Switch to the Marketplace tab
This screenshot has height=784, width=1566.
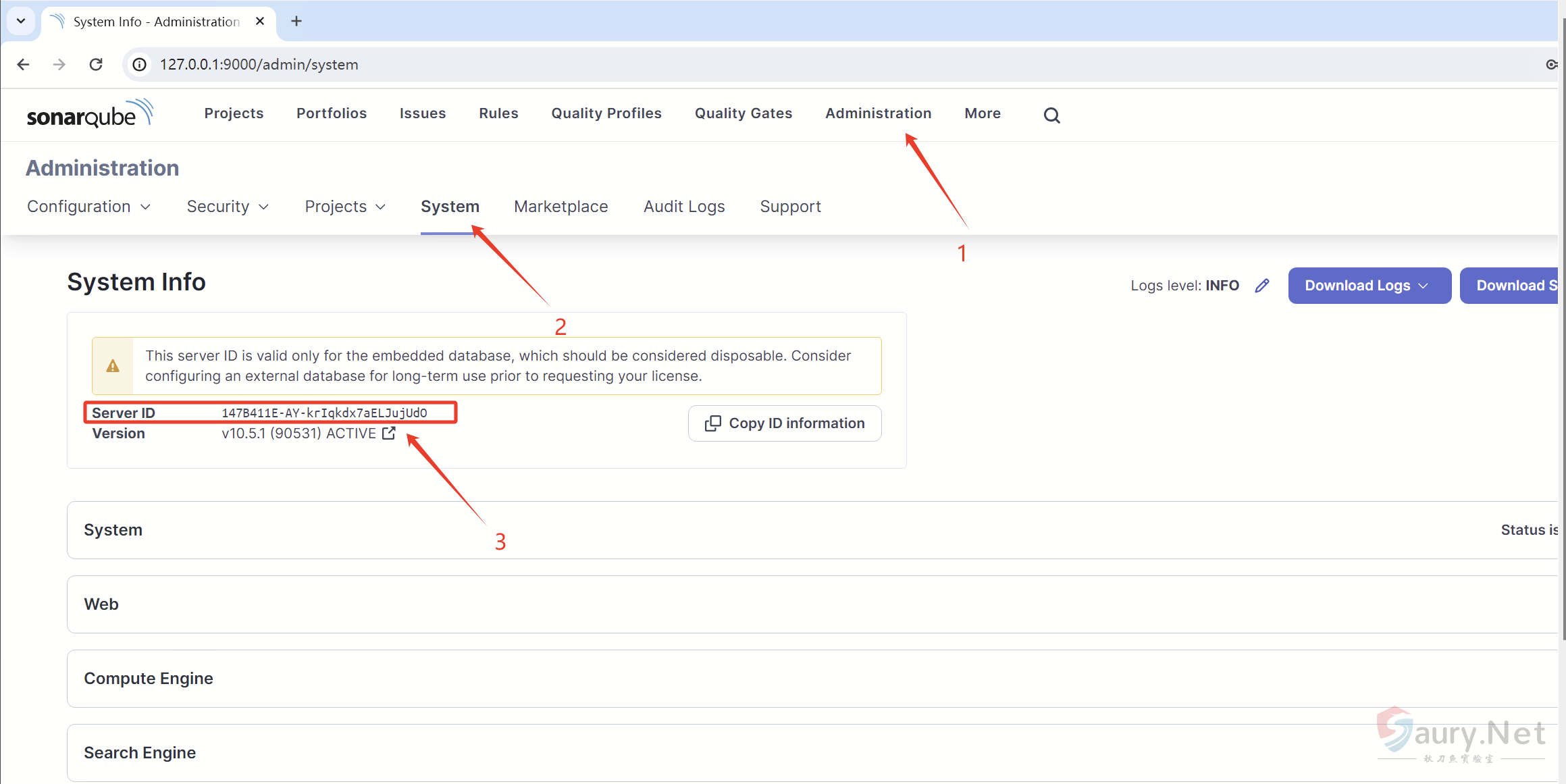tap(560, 207)
